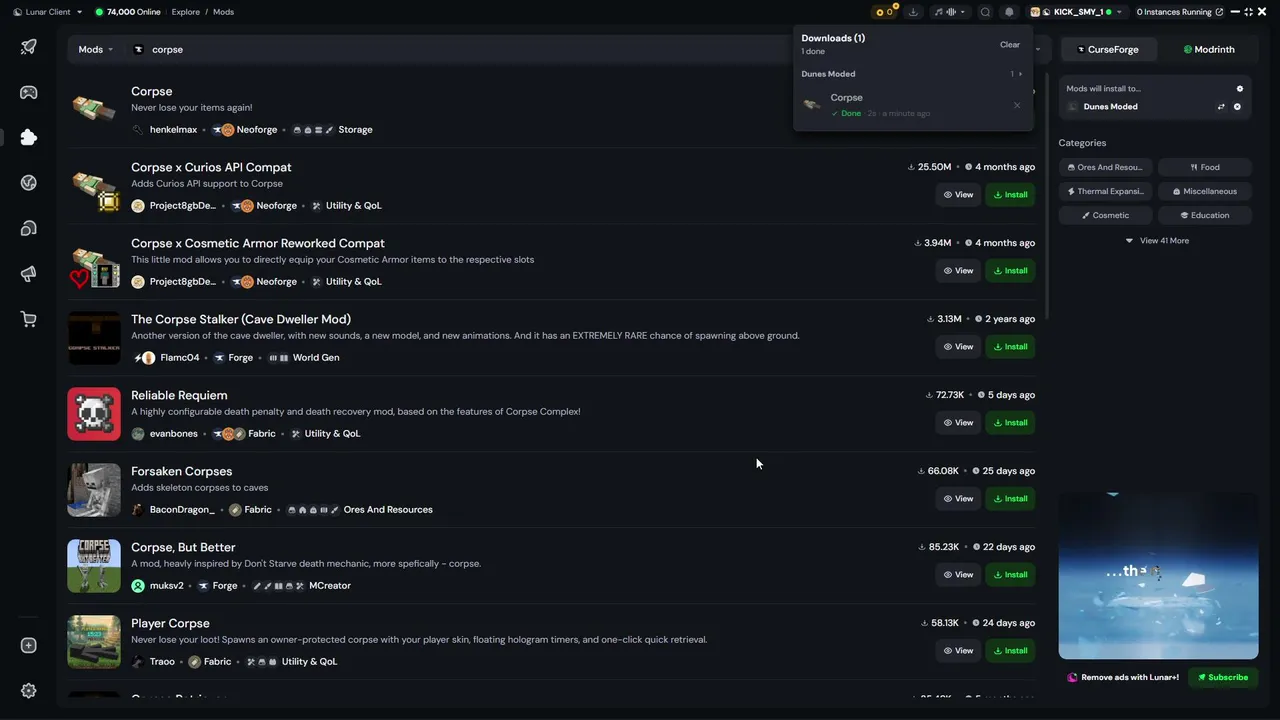Install Reliable Requiem mod
This screenshot has height=720, width=1280.
pos(1010,423)
